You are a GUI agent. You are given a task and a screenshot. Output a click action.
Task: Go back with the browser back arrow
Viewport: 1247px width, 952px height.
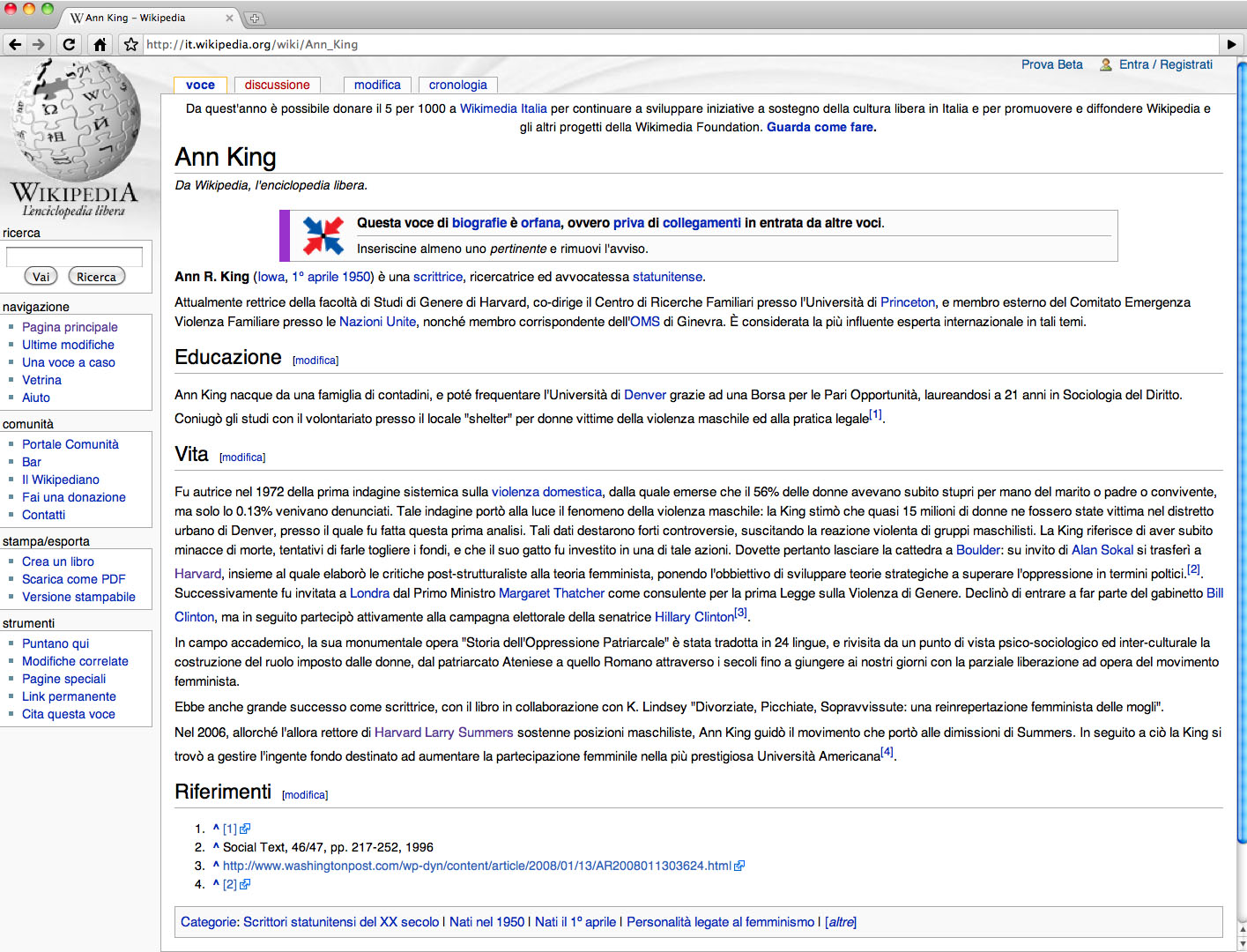point(15,44)
